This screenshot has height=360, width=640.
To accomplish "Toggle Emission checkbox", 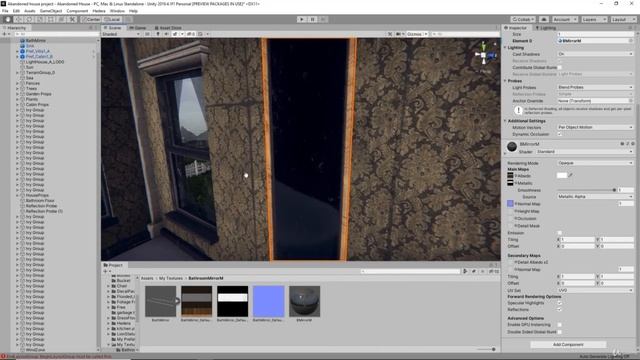I will tap(560, 233).
